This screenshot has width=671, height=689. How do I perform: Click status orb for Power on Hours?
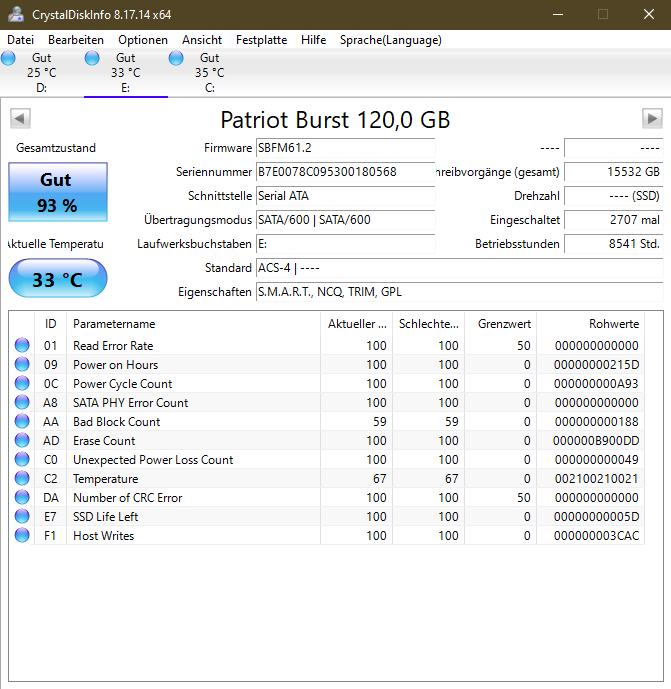[22, 364]
